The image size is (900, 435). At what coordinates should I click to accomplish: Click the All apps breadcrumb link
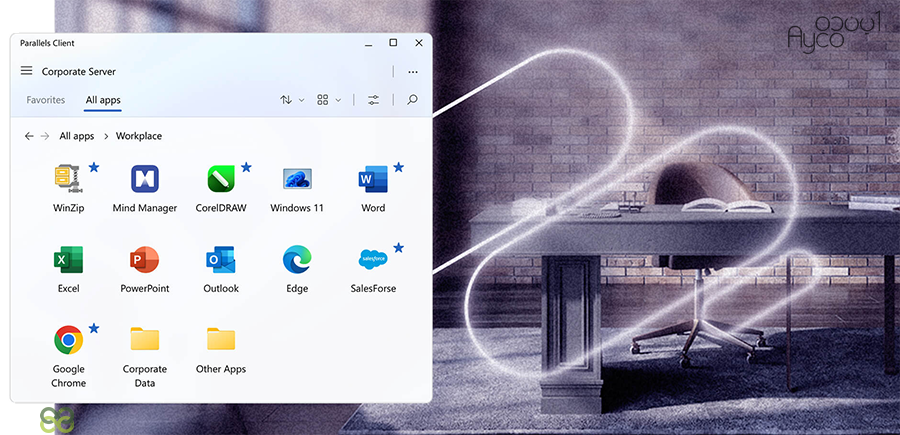tap(77, 136)
